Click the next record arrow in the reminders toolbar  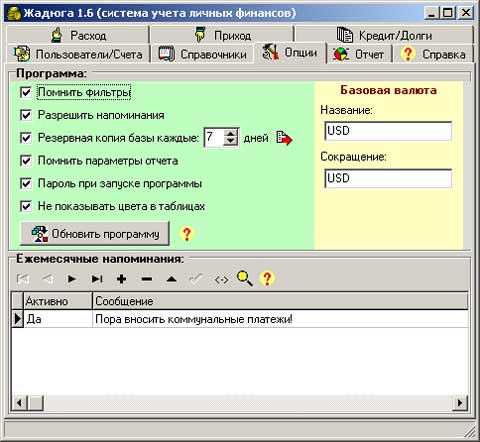72,279
